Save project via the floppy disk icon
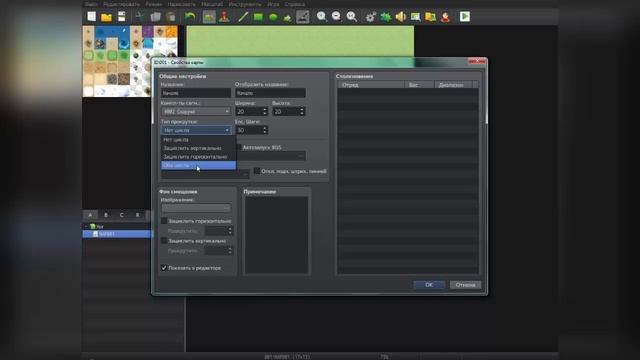Image resolution: width=640 pixels, height=360 pixels. [122, 17]
